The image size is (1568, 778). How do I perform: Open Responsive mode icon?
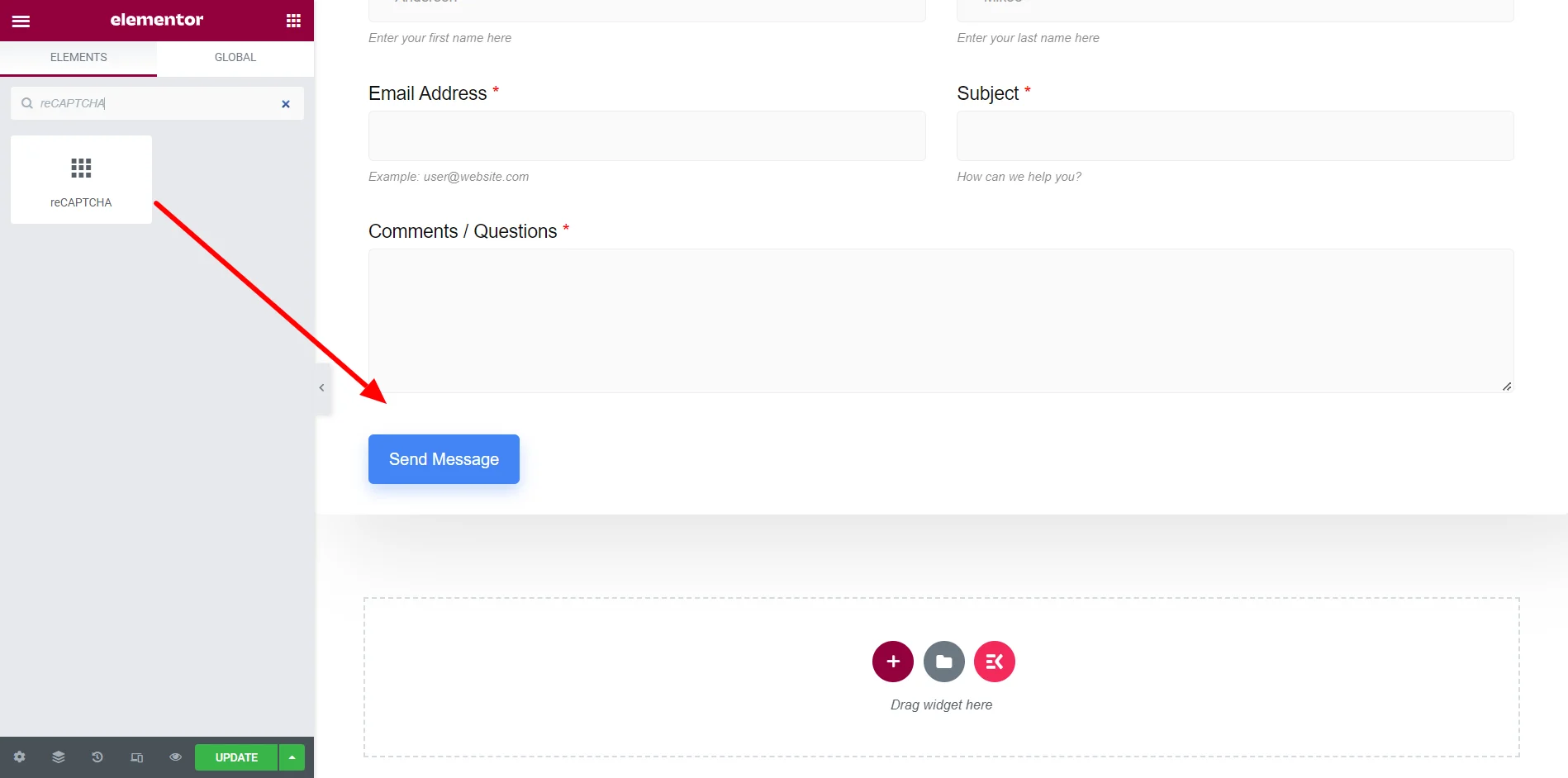pos(137,757)
